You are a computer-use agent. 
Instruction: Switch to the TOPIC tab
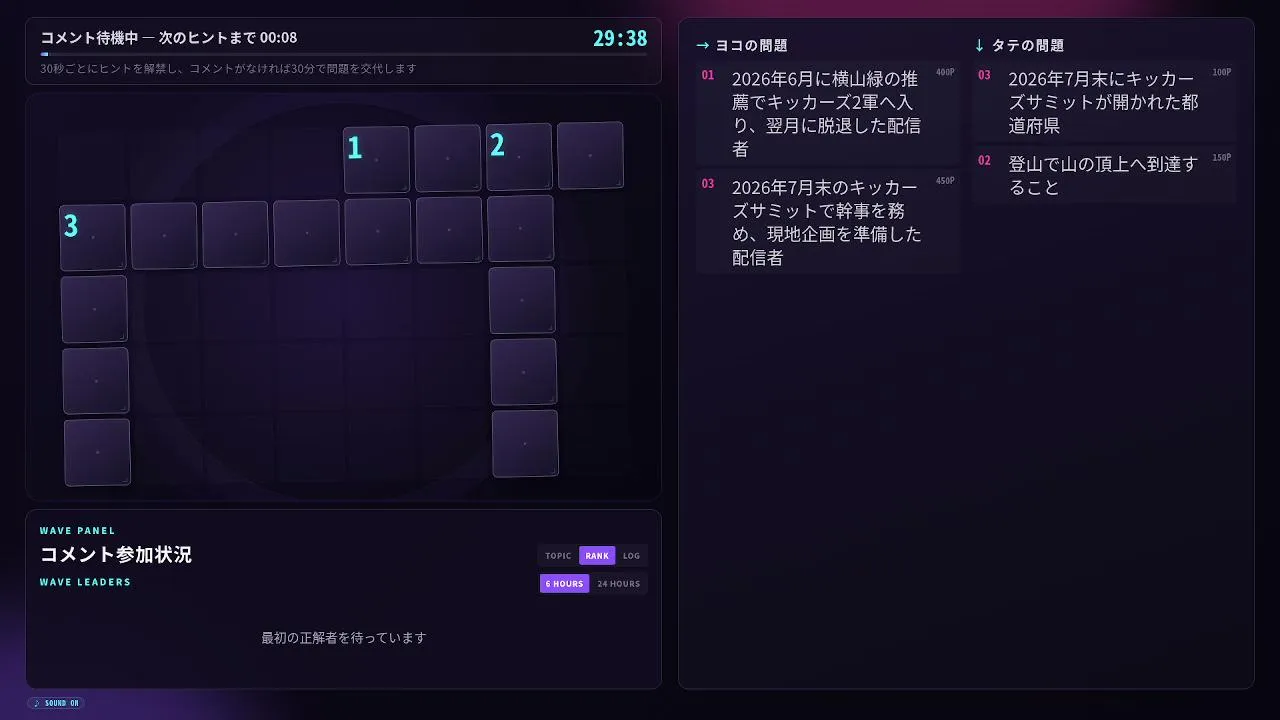click(559, 556)
